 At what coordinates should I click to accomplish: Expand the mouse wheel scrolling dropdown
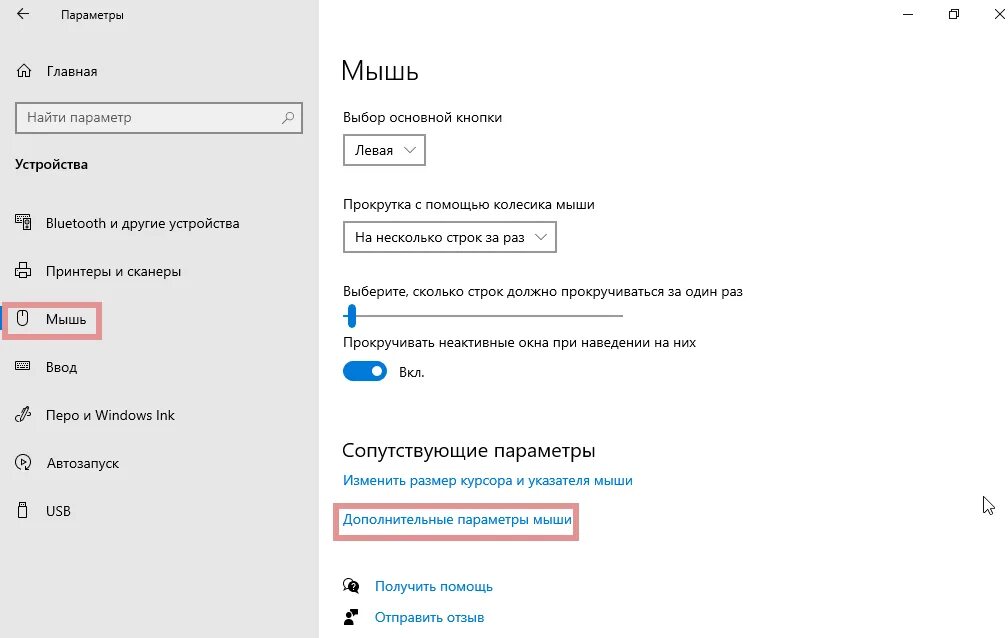(449, 237)
